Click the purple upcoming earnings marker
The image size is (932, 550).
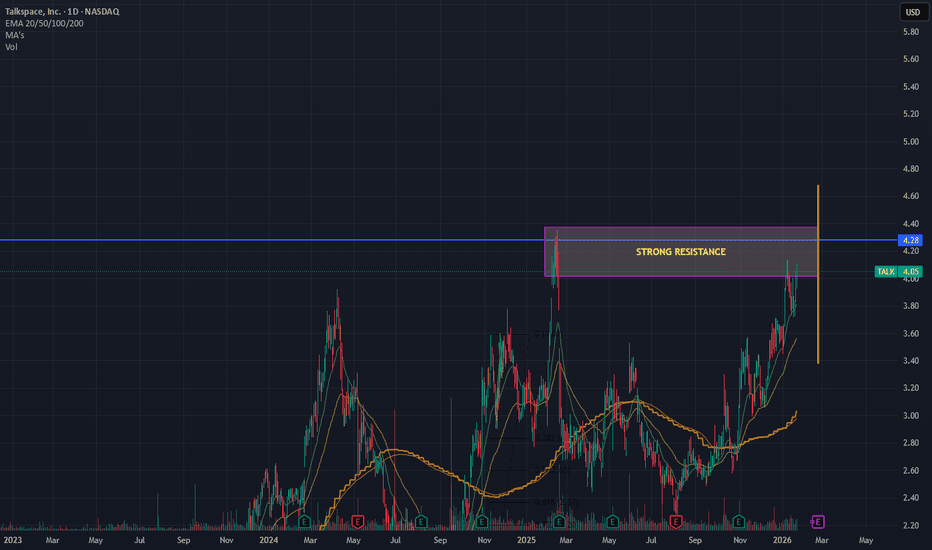pos(818,521)
